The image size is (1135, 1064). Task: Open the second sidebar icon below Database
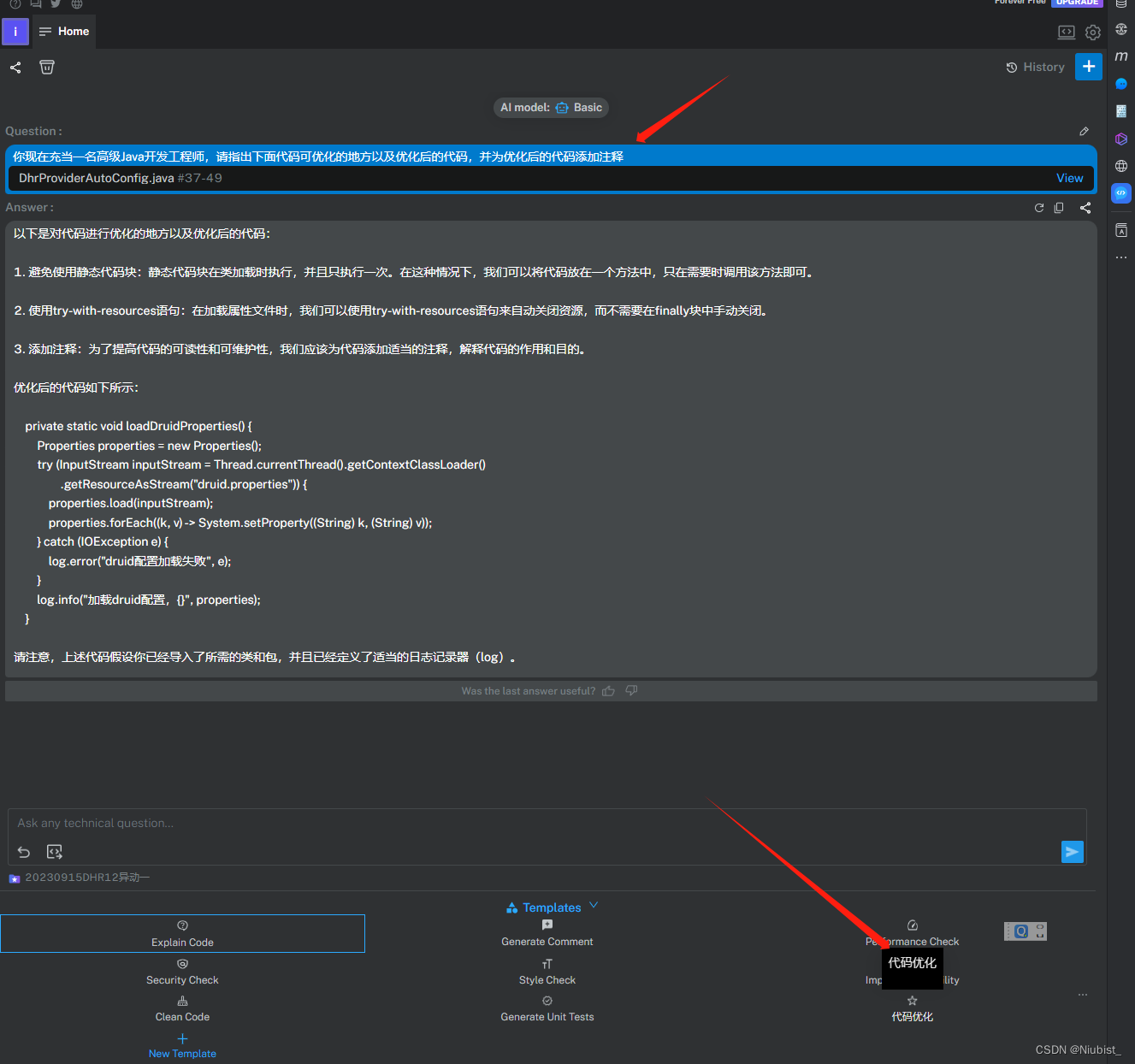(1121, 29)
